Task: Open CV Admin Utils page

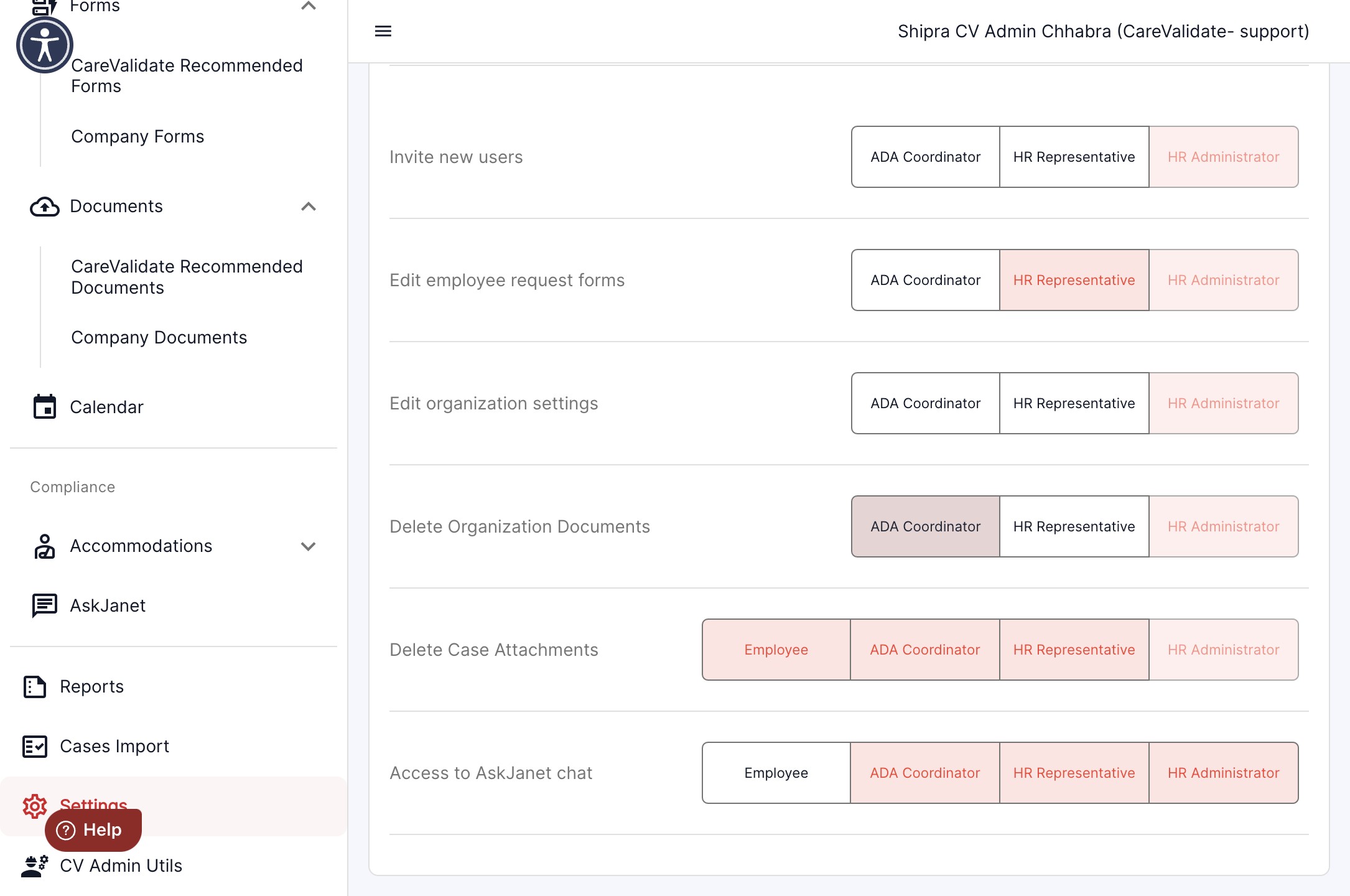Action: 121,866
